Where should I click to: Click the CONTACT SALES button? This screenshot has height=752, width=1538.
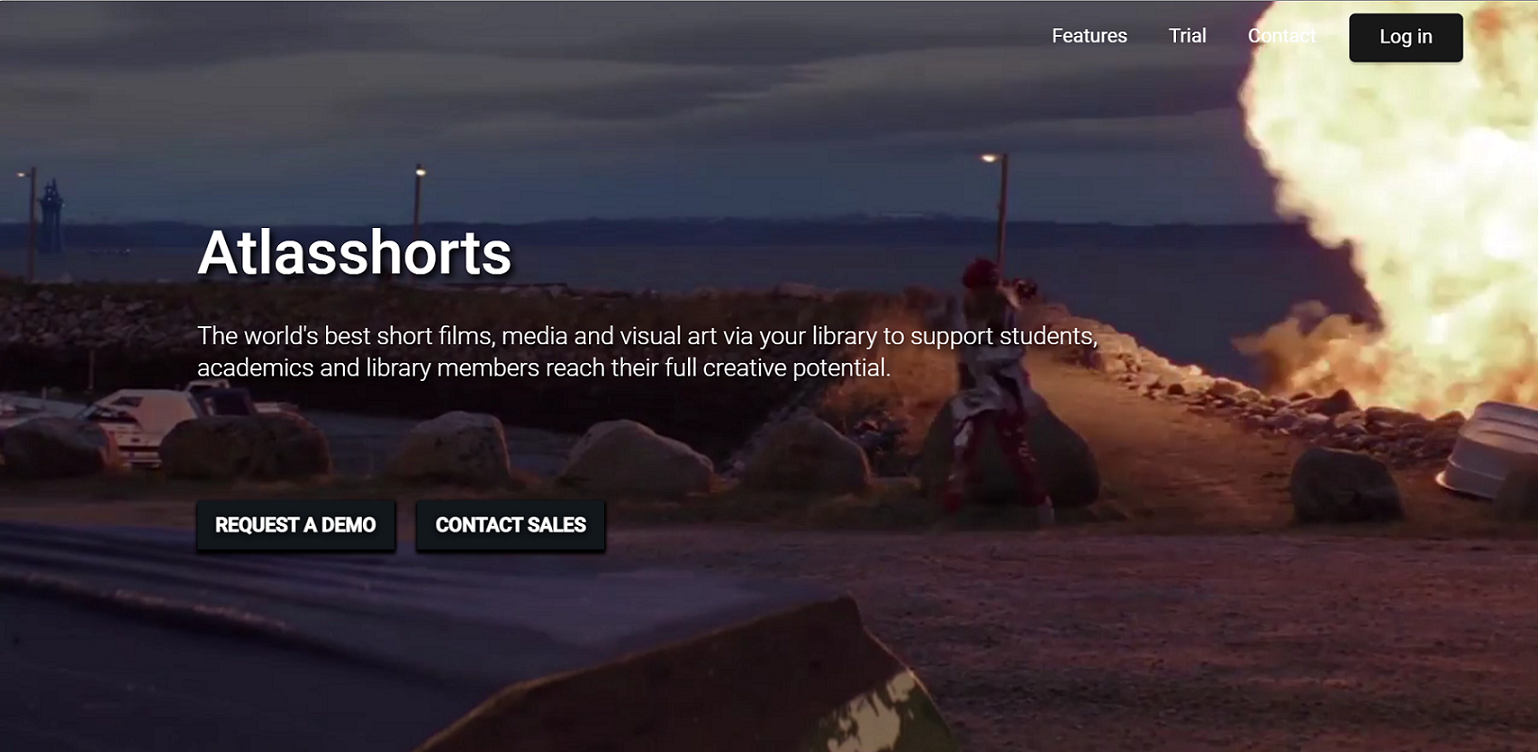click(x=510, y=525)
